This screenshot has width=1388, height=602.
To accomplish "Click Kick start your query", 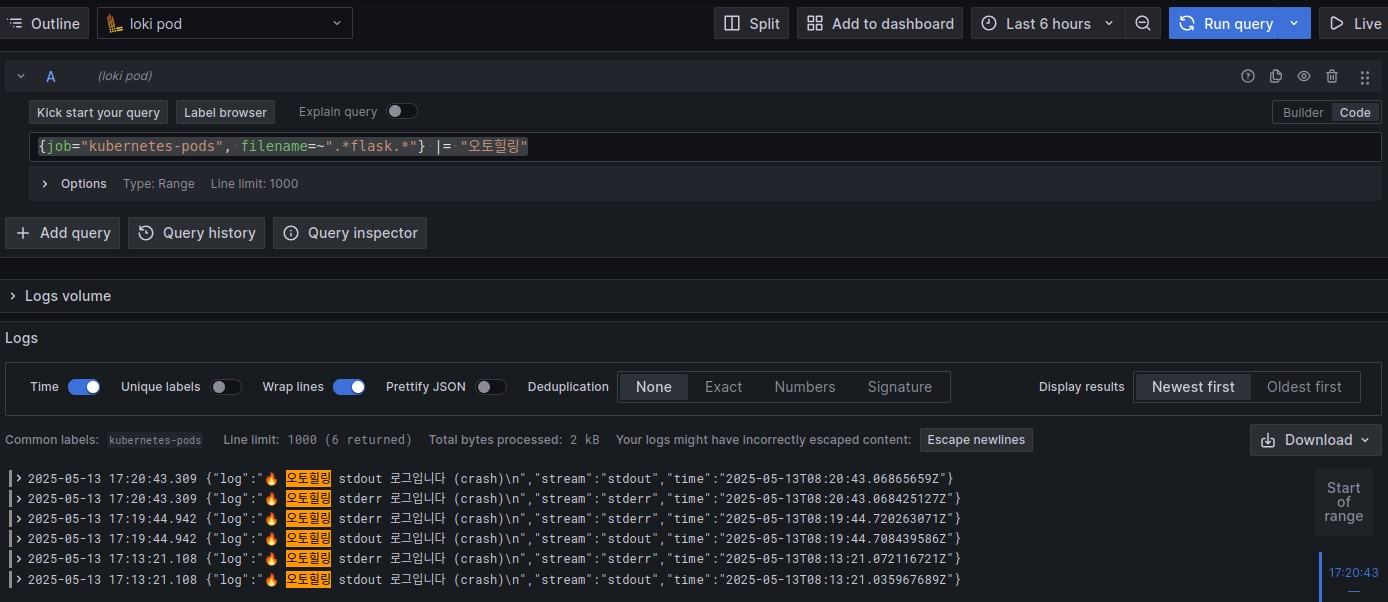I will (x=99, y=113).
